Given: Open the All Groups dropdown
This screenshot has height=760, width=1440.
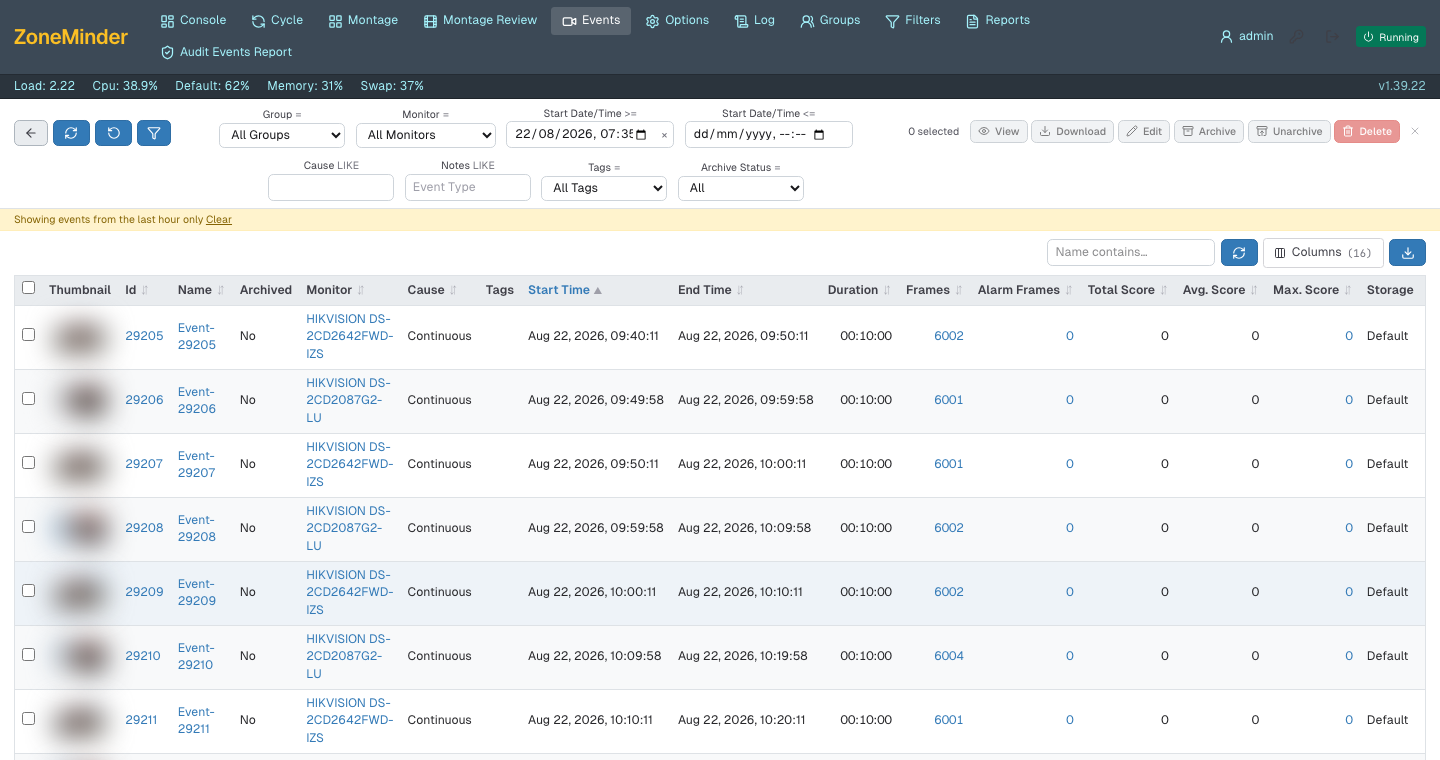Looking at the screenshot, I should tap(281, 135).
